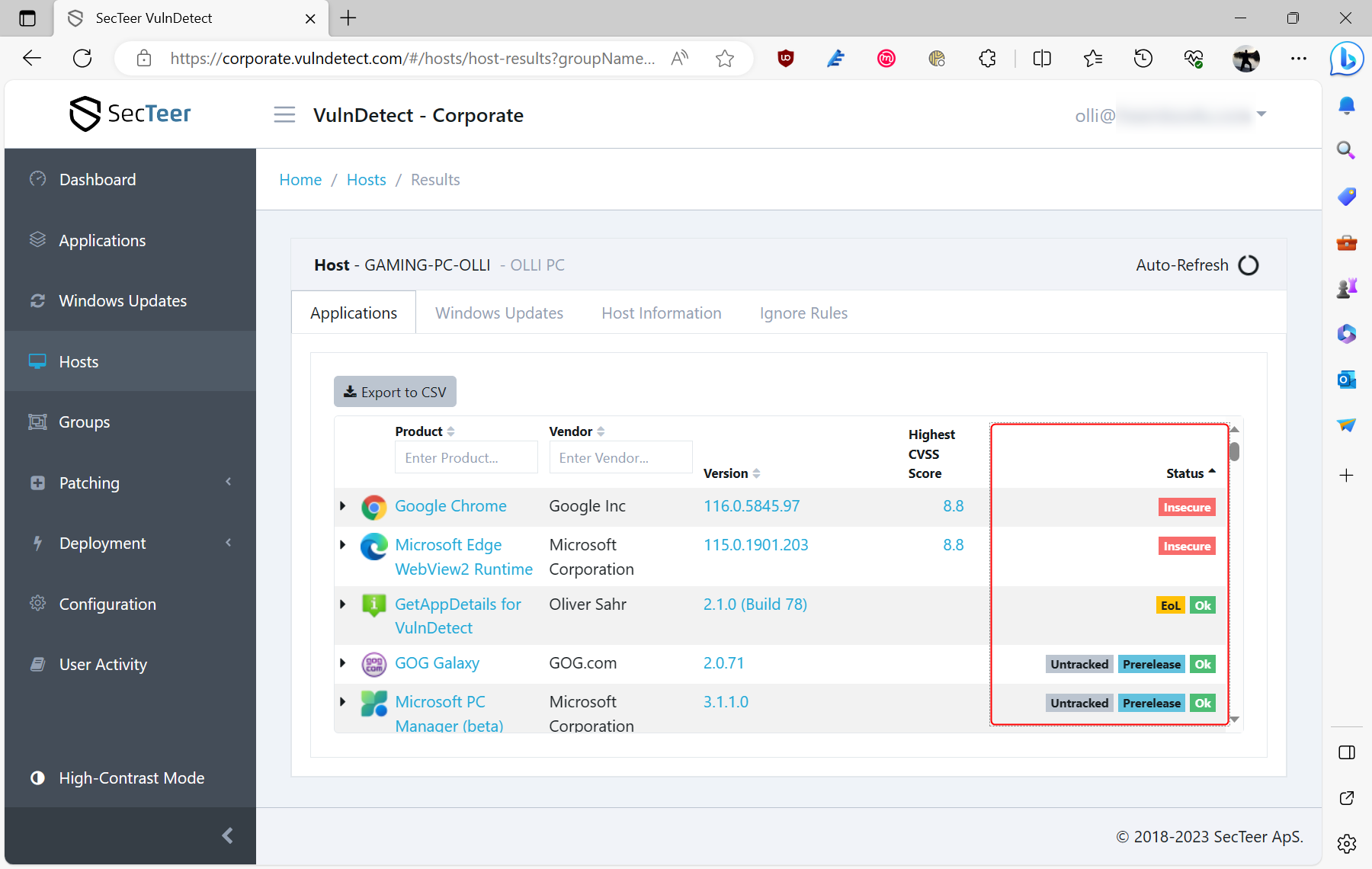Screen dimensions: 1372x869
Task: Click the uBlock Origin extension icon
Action: [x=785, y=59]
